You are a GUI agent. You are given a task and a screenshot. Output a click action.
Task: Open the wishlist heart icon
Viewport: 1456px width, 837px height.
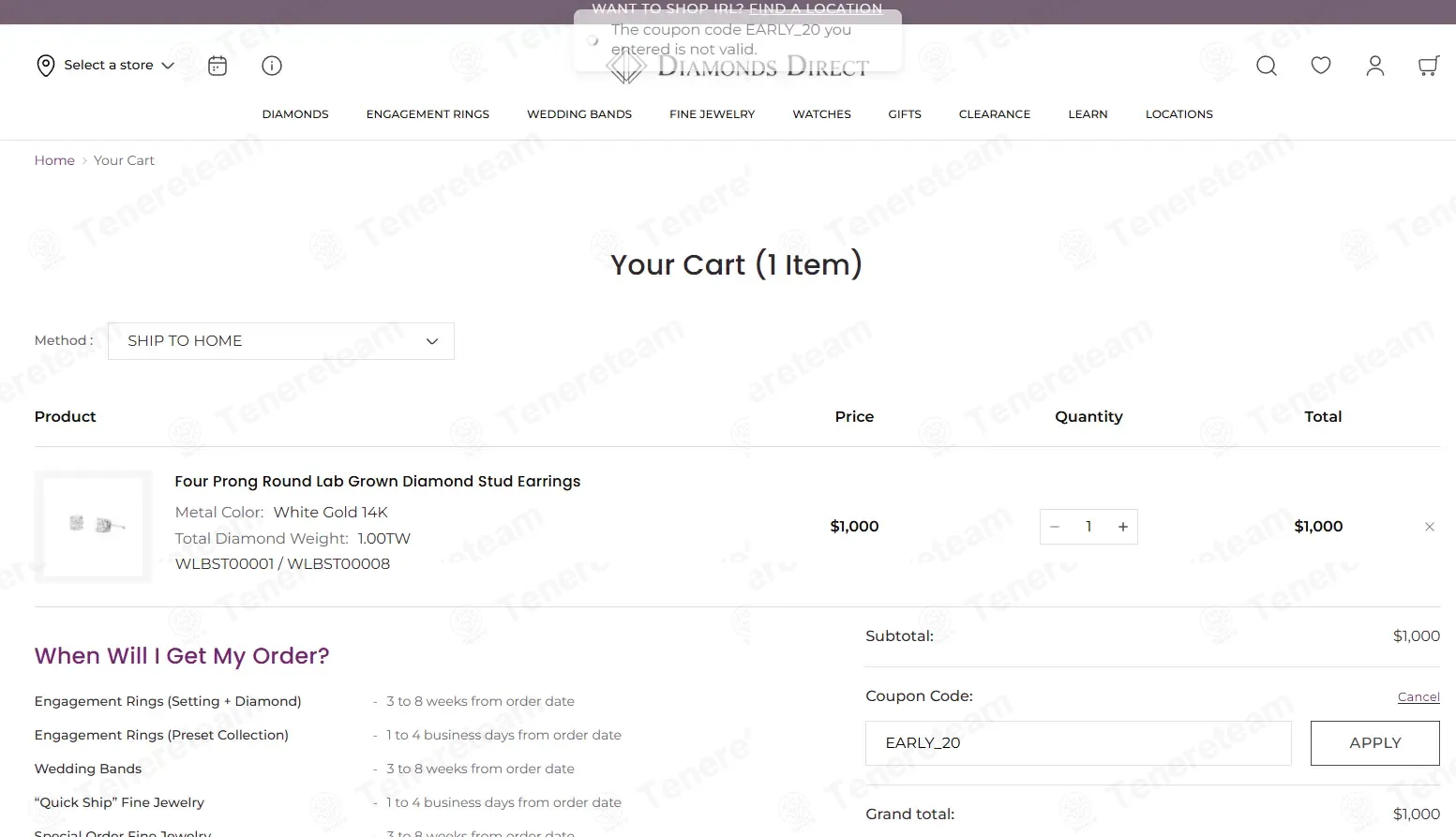pos(1321,66)
